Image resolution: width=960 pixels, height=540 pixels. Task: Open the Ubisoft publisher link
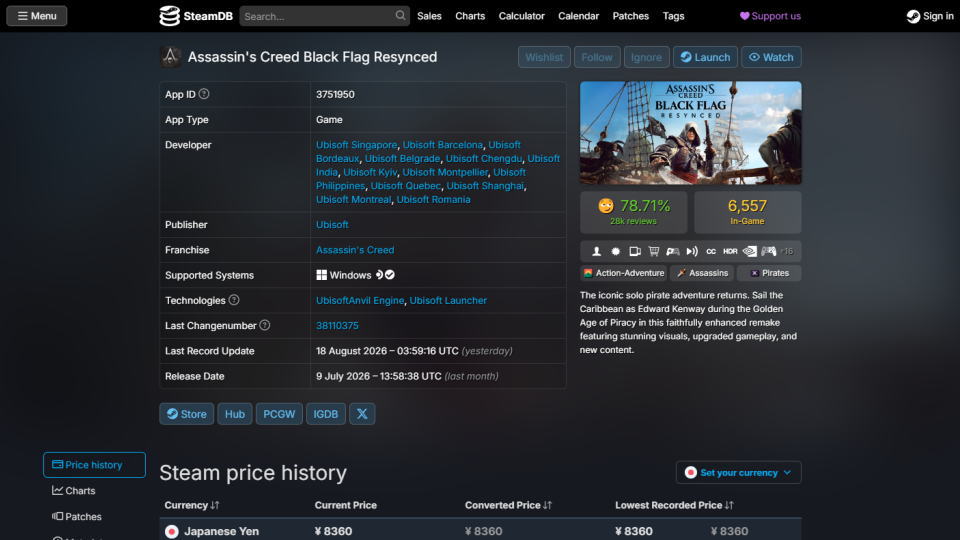coord(332,225)
